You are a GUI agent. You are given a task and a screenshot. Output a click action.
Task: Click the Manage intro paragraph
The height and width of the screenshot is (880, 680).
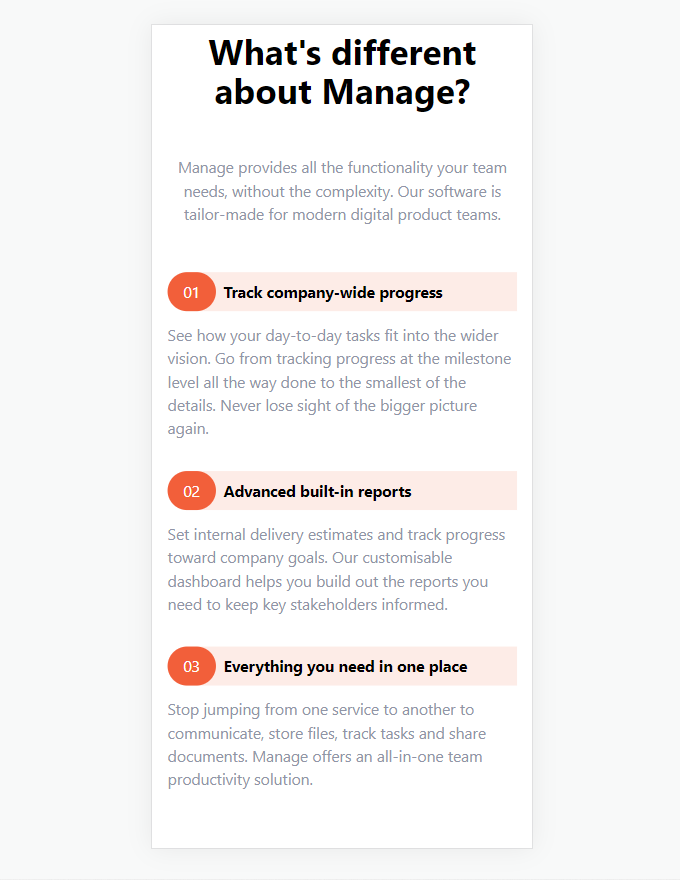tap(341, 190)
